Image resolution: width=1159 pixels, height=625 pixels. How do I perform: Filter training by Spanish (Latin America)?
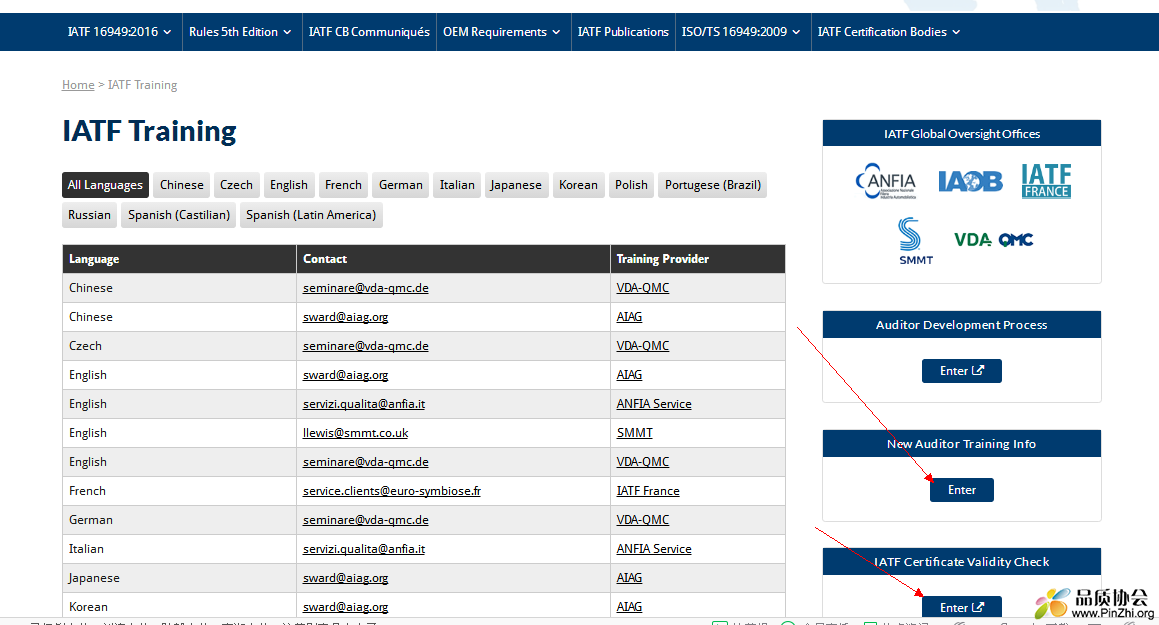click(311, 215)
